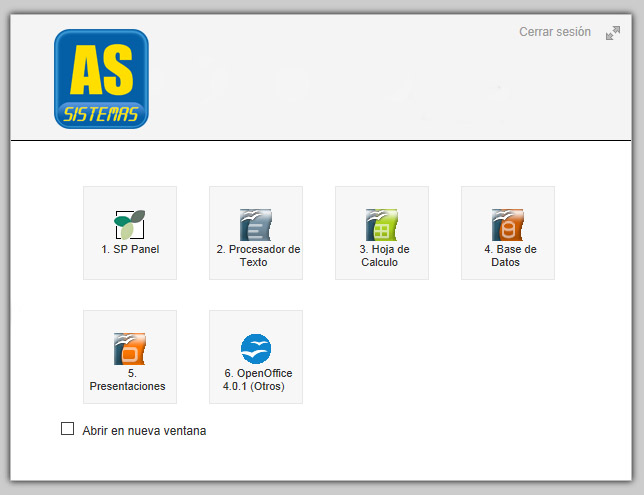Viewport: 644px width, 495px height.
Task: Click the '3. Hoja de Calculo' label
Action: [384, 256]
